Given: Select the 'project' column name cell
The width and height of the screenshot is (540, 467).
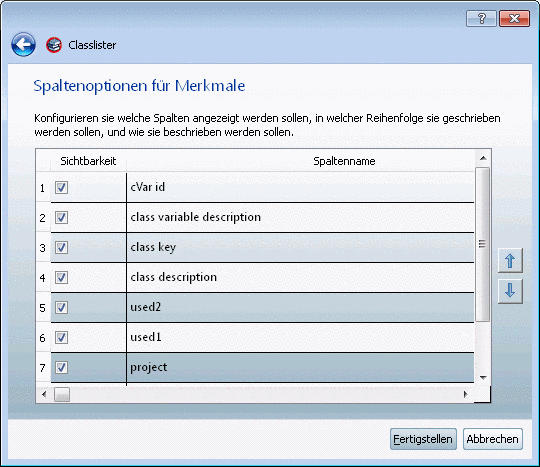Looking at the screenshot, I should tap(300, 367).
